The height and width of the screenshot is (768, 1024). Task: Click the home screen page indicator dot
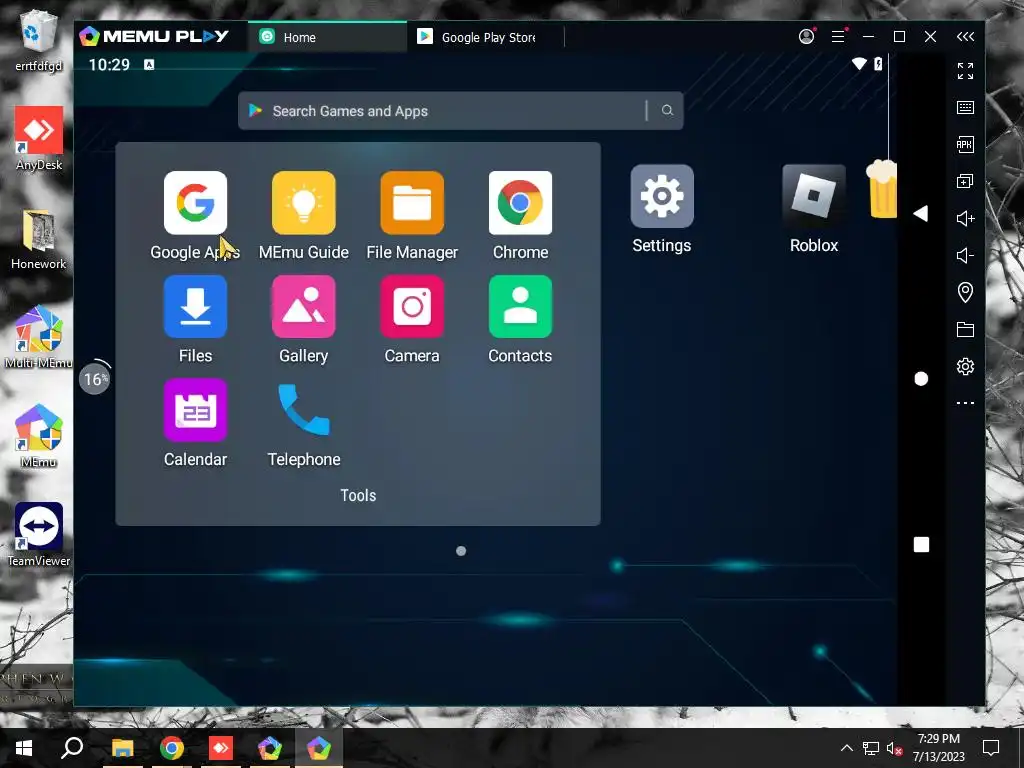click(x=461, y=551)
